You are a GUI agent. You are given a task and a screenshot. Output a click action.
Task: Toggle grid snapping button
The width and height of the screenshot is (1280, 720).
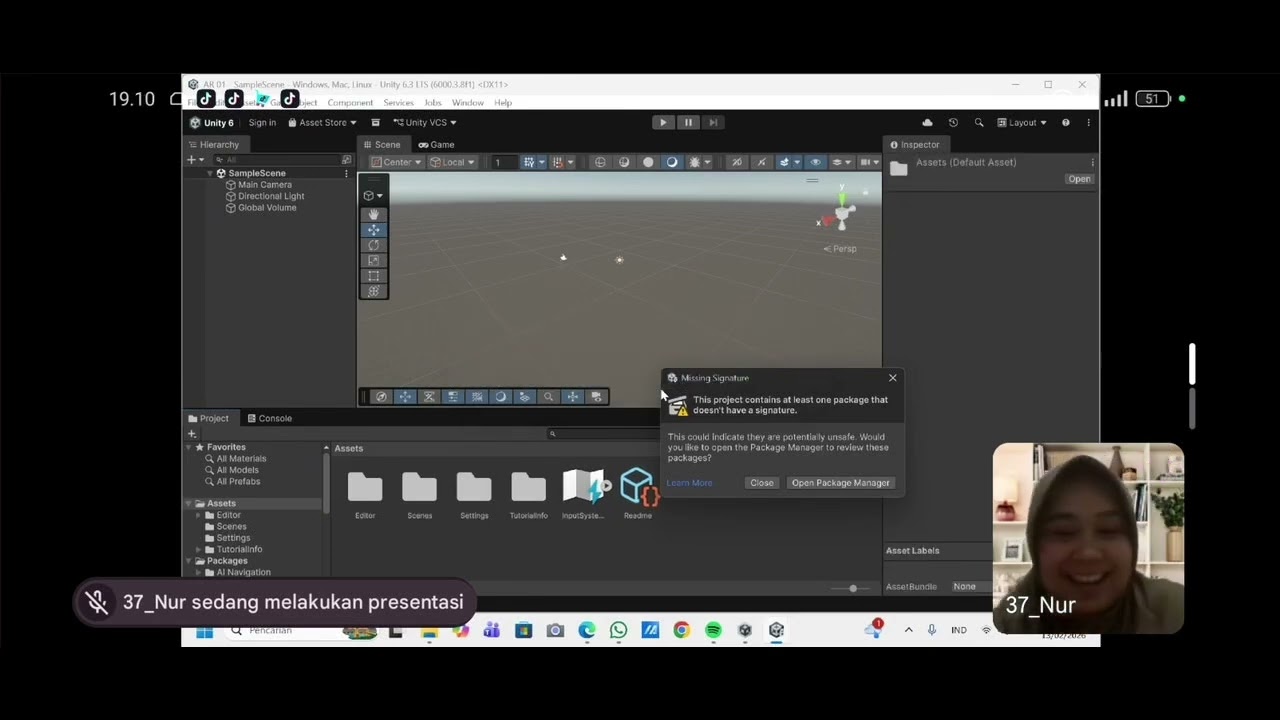click(558, 162)
